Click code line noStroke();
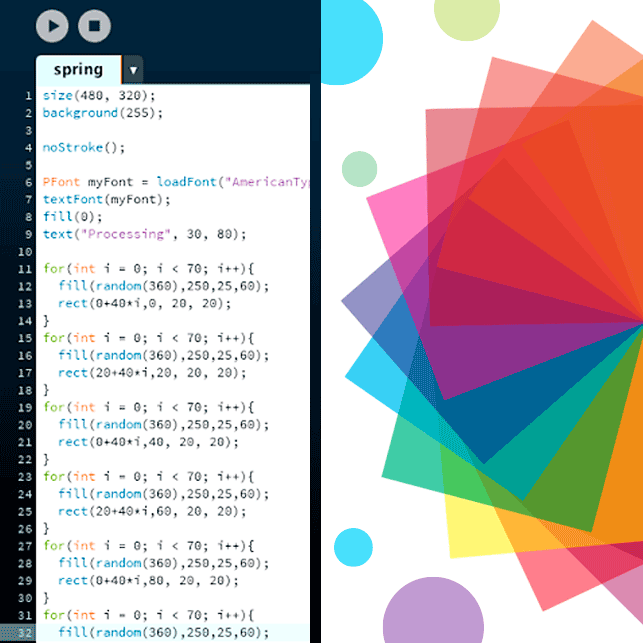This screenshot has width=643, height=643. pos(84,147)
